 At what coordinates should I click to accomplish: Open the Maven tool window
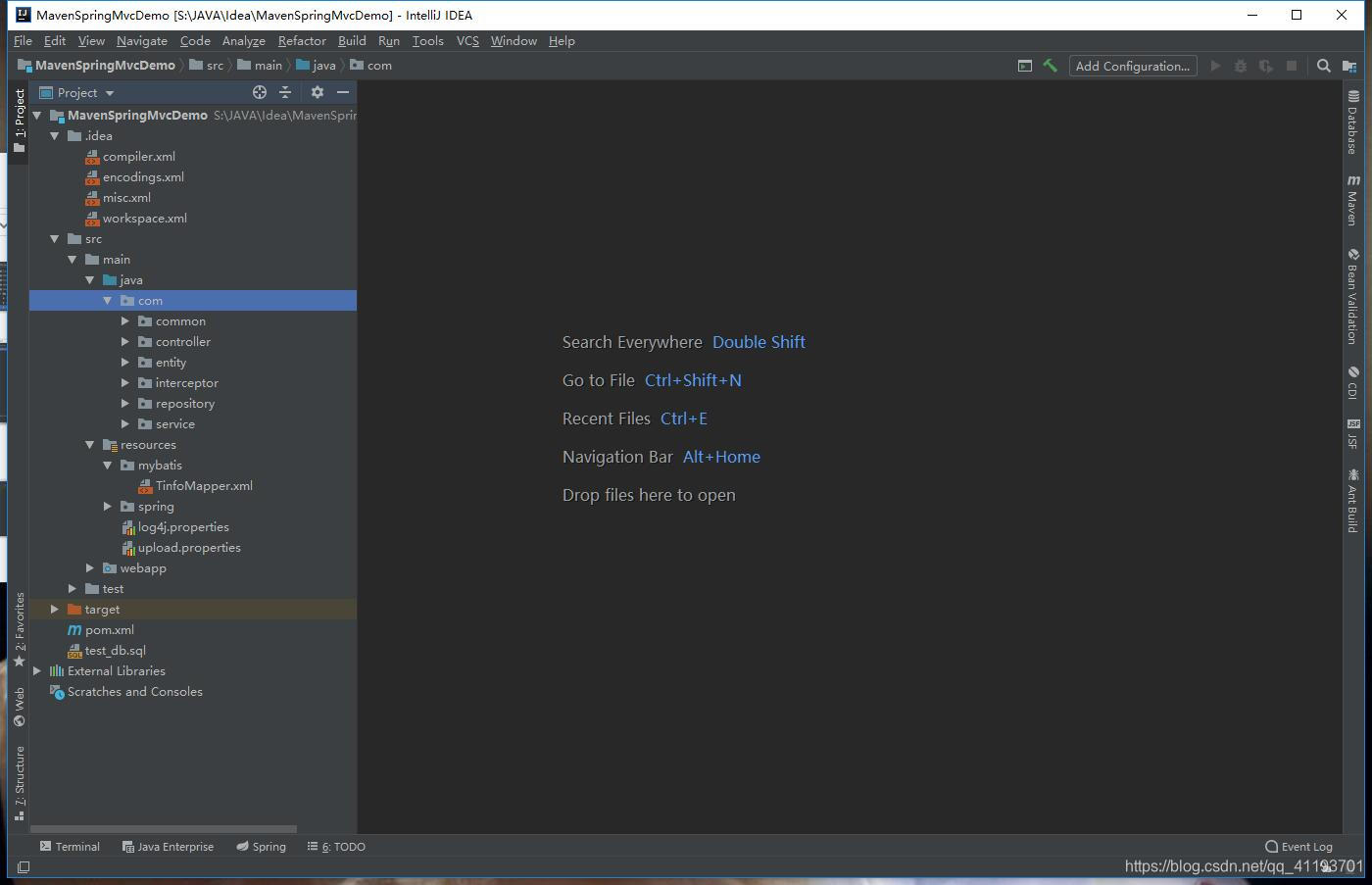1352,201
